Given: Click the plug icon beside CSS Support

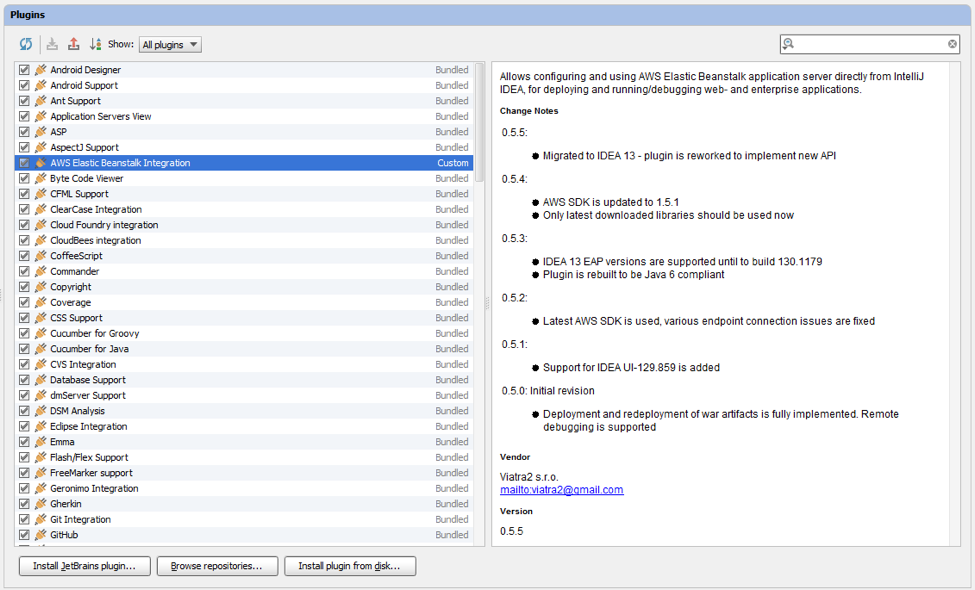Looking at the screenshot, I should (x=40, y=318).
